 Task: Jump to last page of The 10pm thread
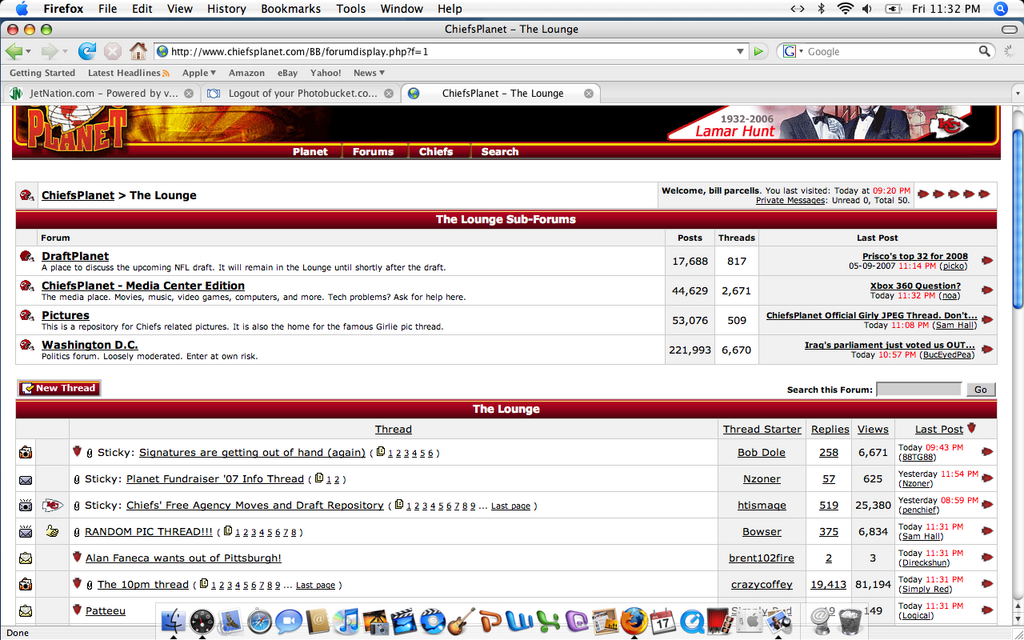[x=315, y=585]
